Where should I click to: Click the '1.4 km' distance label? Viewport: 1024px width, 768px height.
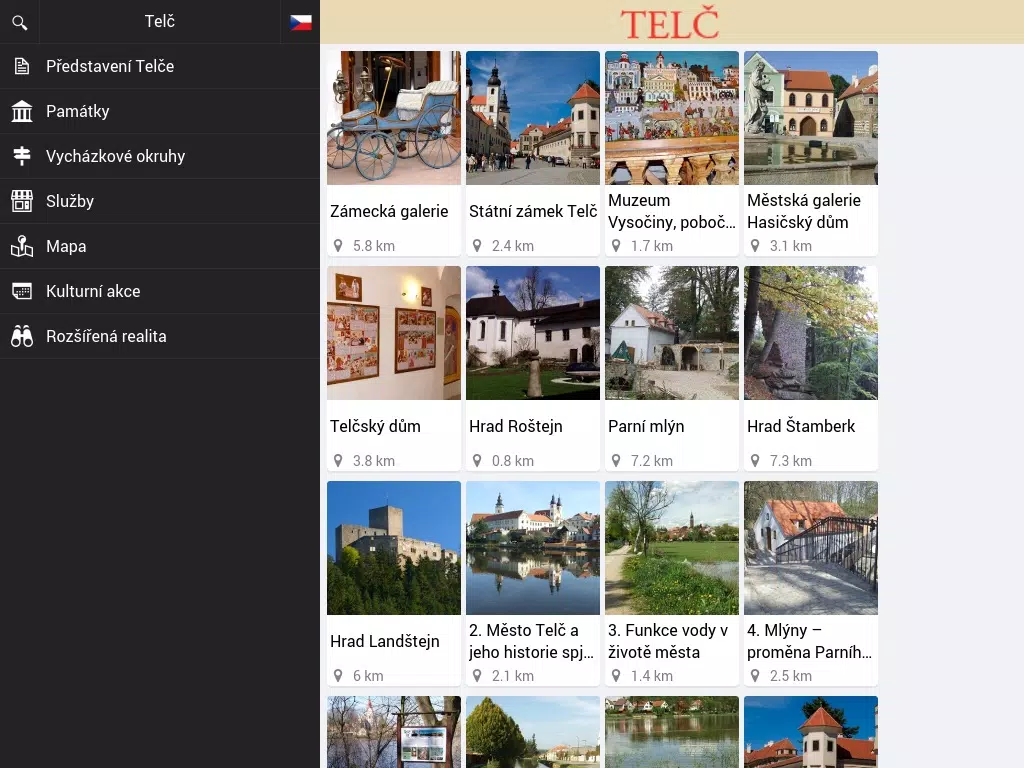coord(652,676)
